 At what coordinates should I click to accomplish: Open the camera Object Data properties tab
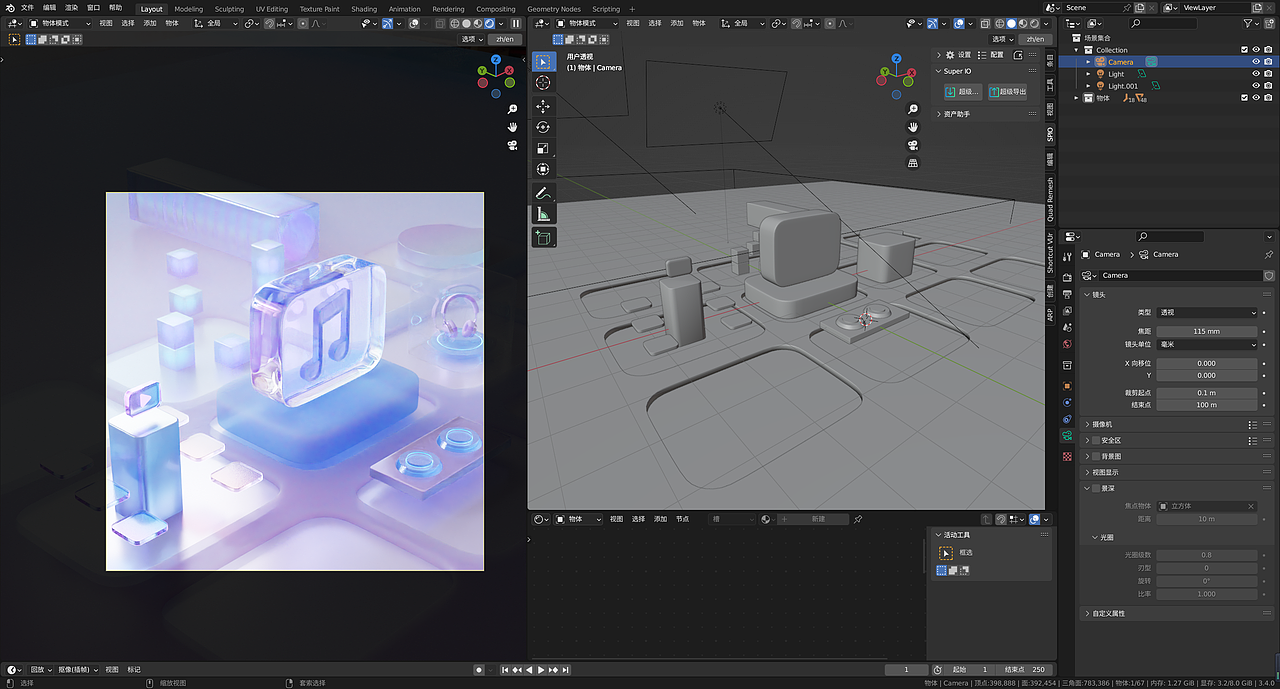(1067, 436)
